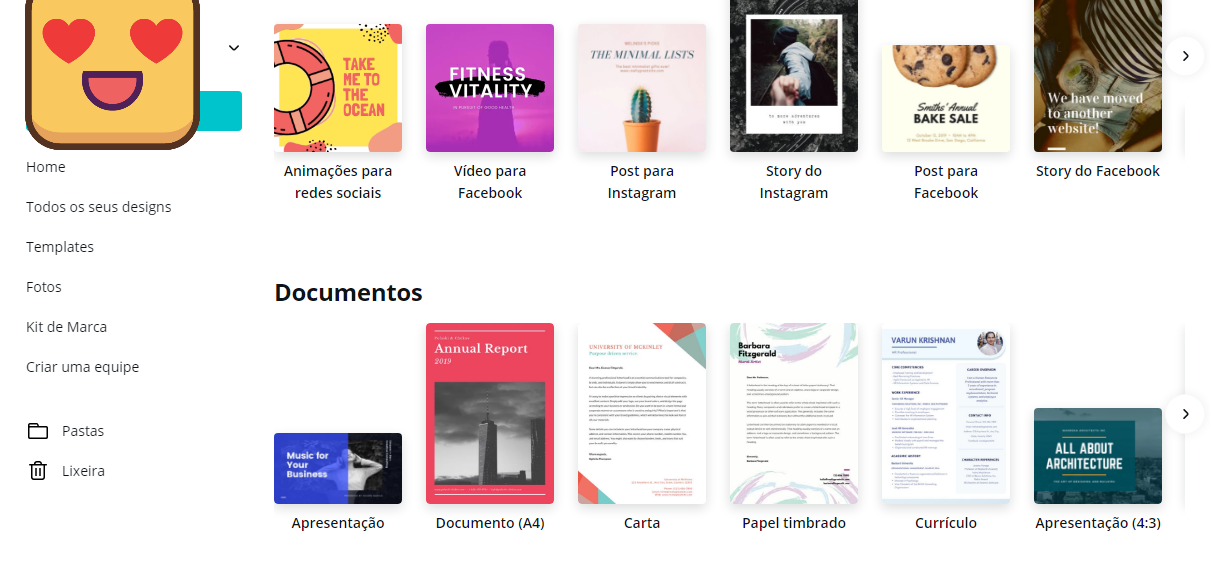Open Barbara Fitzgerald letterhead thumbnail
Screen dimensions: 1210x579
pyautogui.click(x=794, y=414)
